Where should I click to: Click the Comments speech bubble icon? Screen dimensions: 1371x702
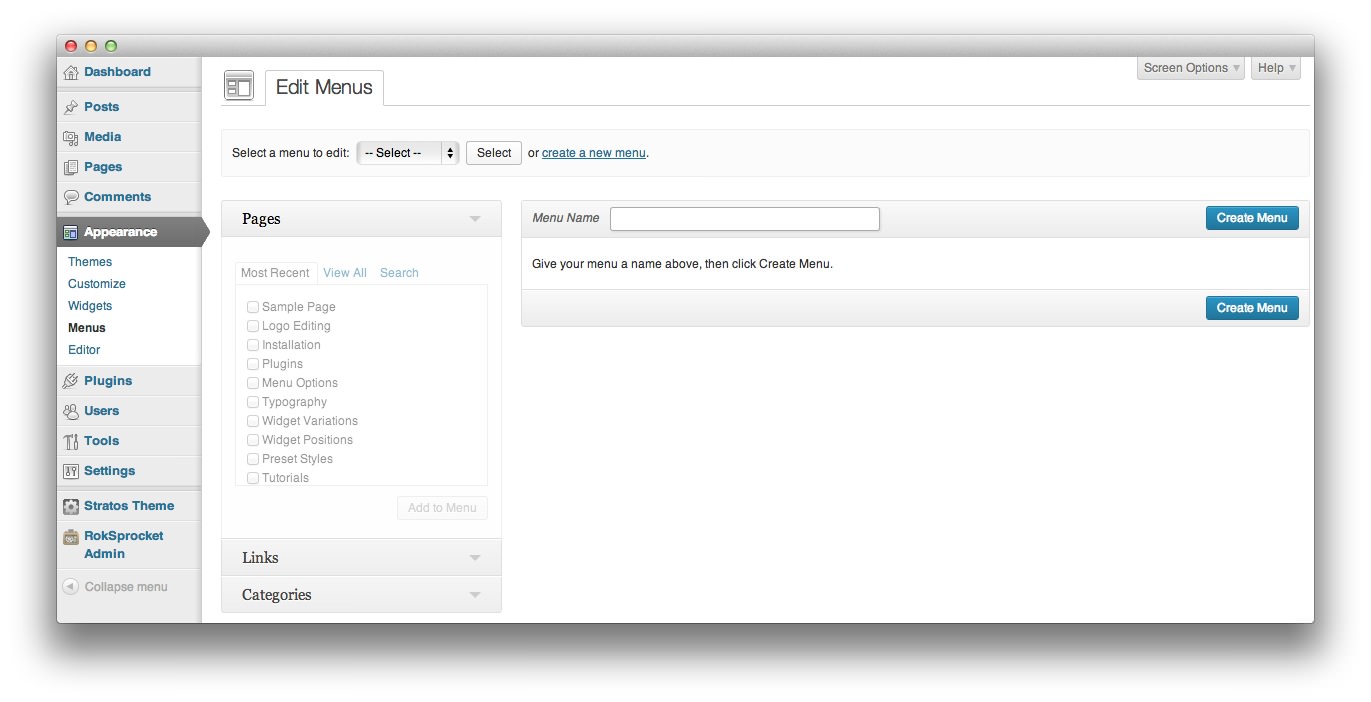coord(71,197)
